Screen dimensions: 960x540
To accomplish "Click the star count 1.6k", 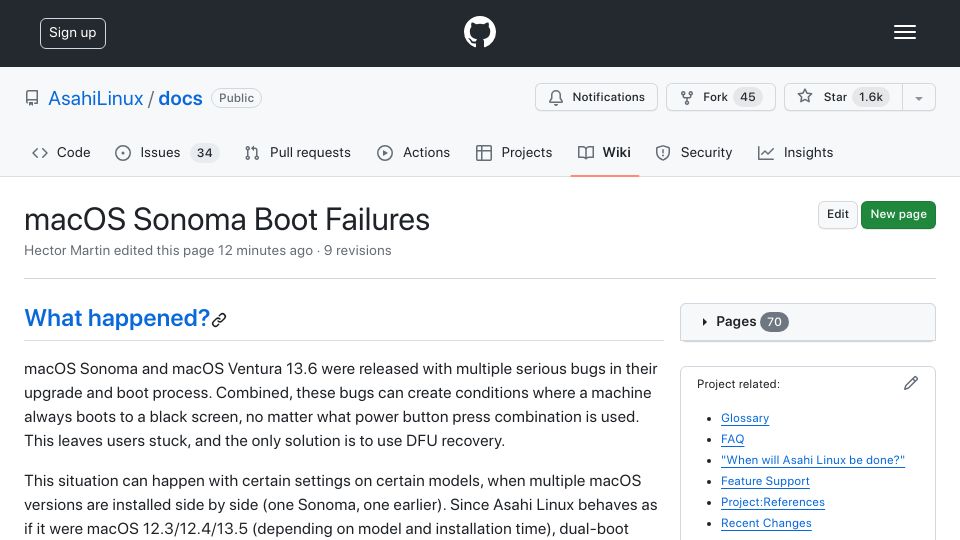I will [871, 97].
